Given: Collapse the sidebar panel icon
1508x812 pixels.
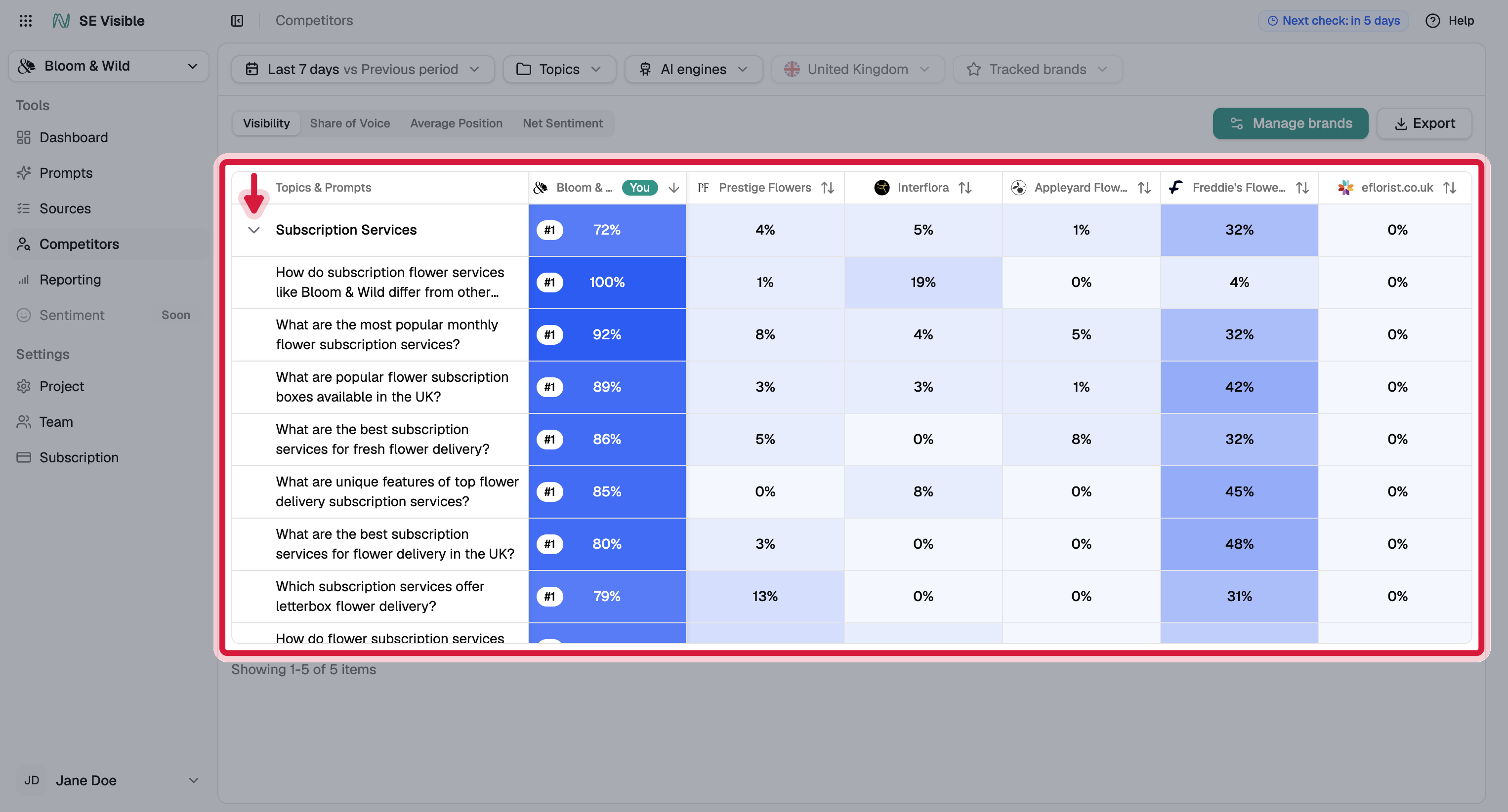Looking at the screenshot, I should tap(237, 20).
